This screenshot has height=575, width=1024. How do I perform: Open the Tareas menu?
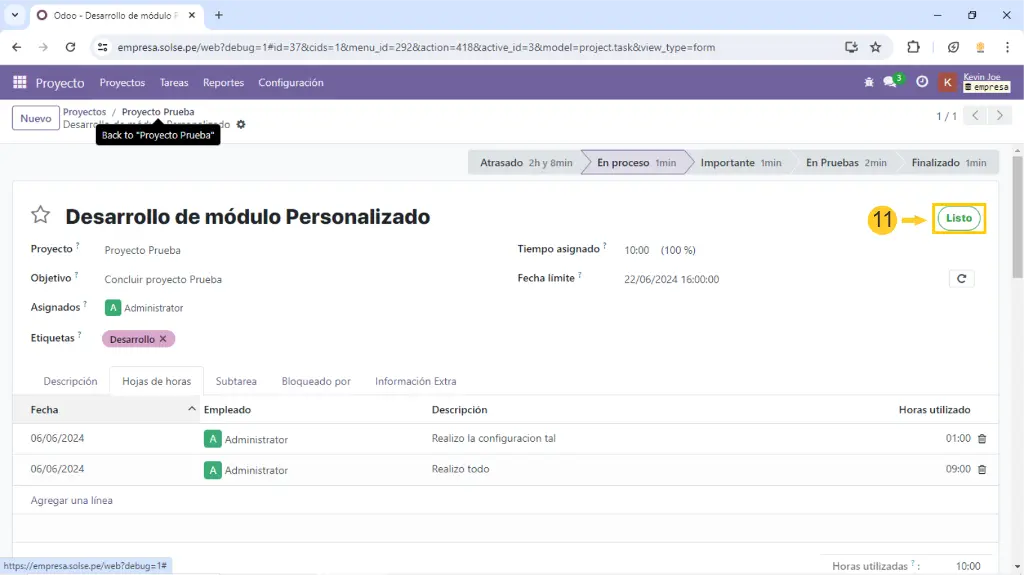click(174, 83)
